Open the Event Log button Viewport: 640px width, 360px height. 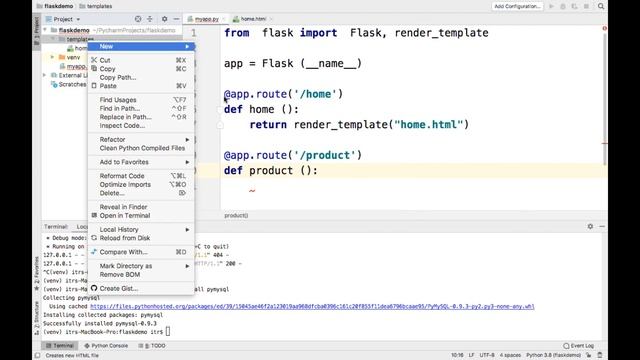point(578,346)
